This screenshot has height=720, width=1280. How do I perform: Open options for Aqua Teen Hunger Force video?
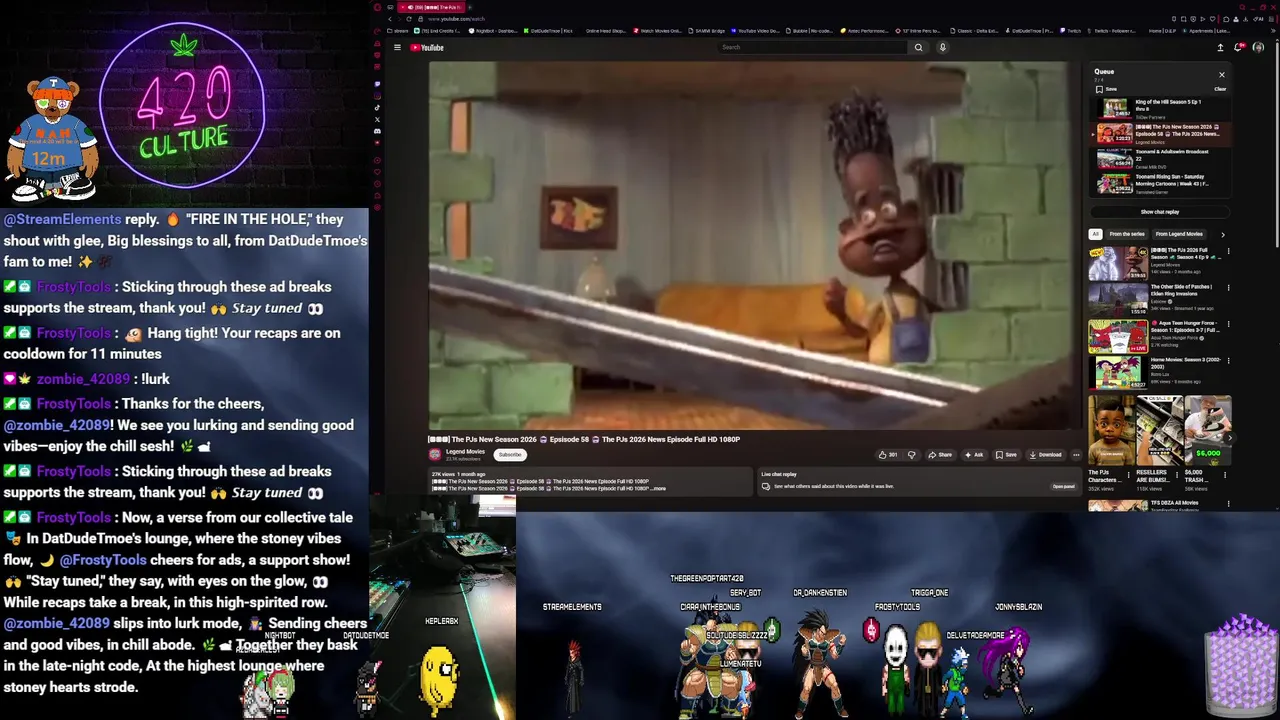pyautogui.click(x=1228, y=324)
